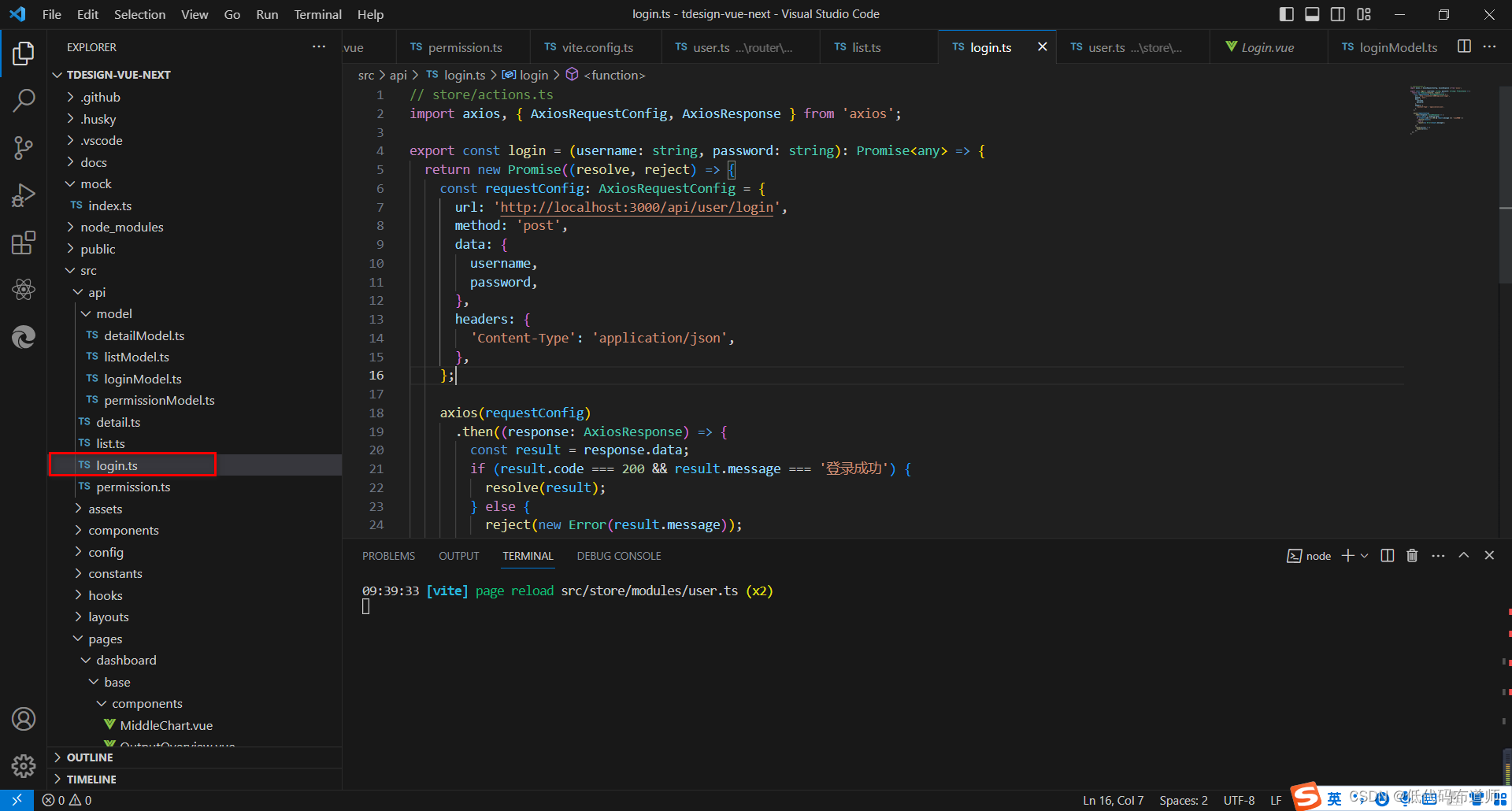Kill the terminal using the trash icon
The height and width of the screenshot is (811, 1512).
point(1411,555)
